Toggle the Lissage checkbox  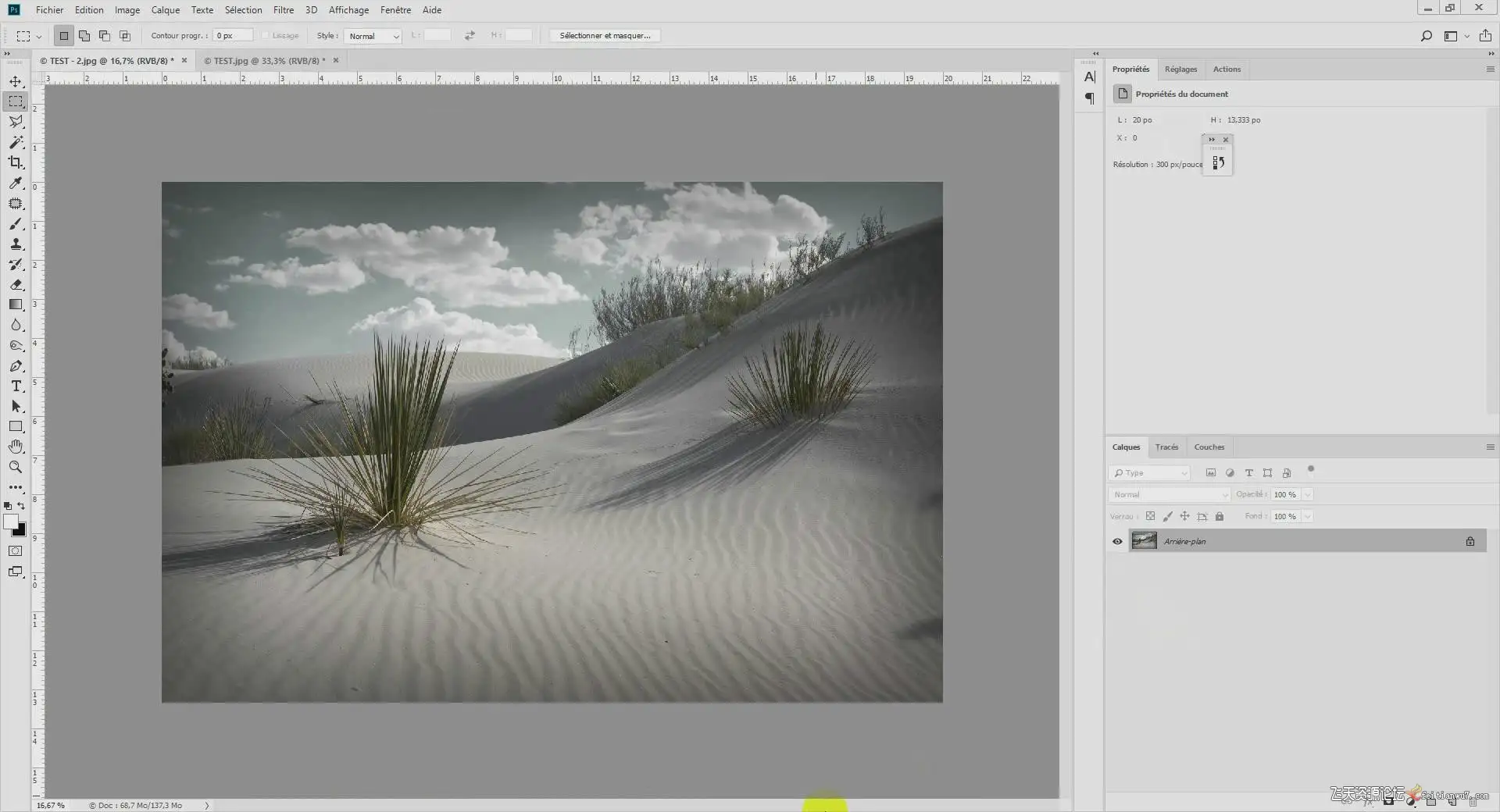(266, 36)
